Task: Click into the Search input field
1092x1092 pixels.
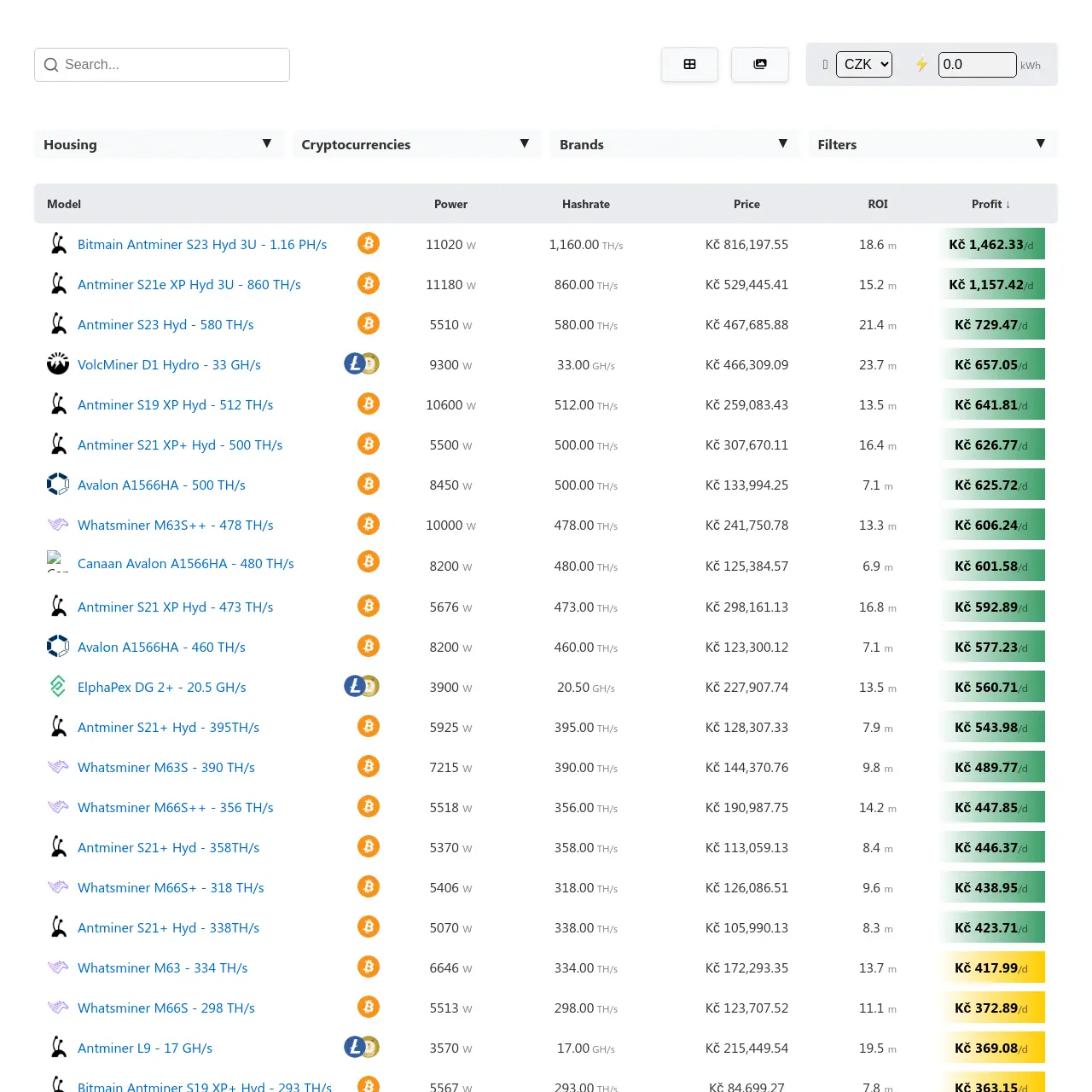Action: tap(162, 65)
